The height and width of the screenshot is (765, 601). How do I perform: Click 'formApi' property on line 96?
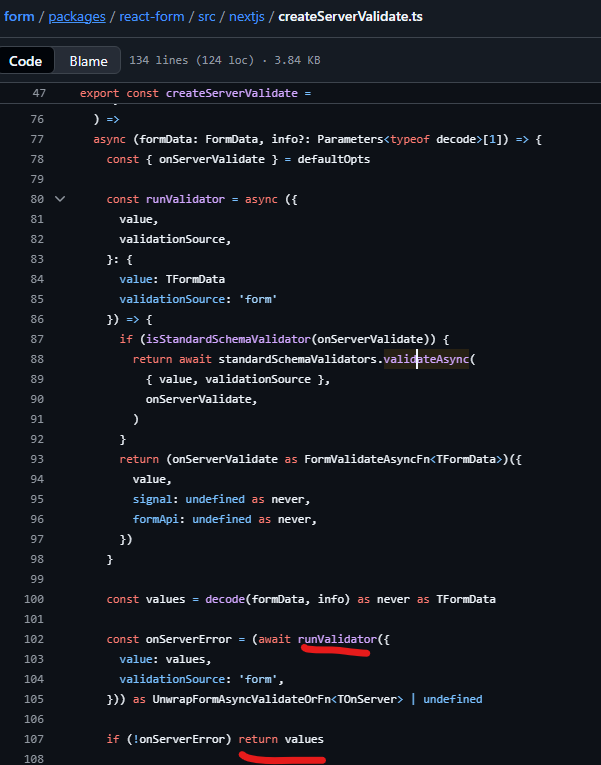pyautogui.click(x=156, y=519)
